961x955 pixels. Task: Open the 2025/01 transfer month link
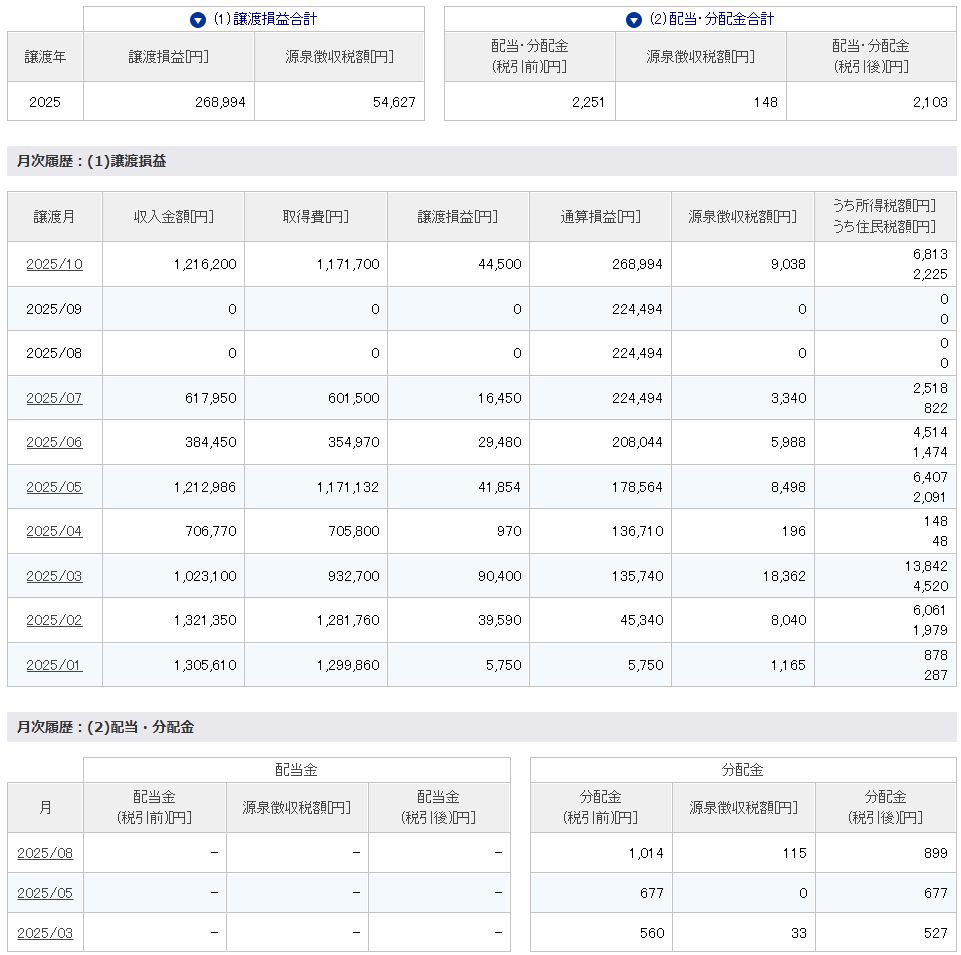click(x=54, y=665)
